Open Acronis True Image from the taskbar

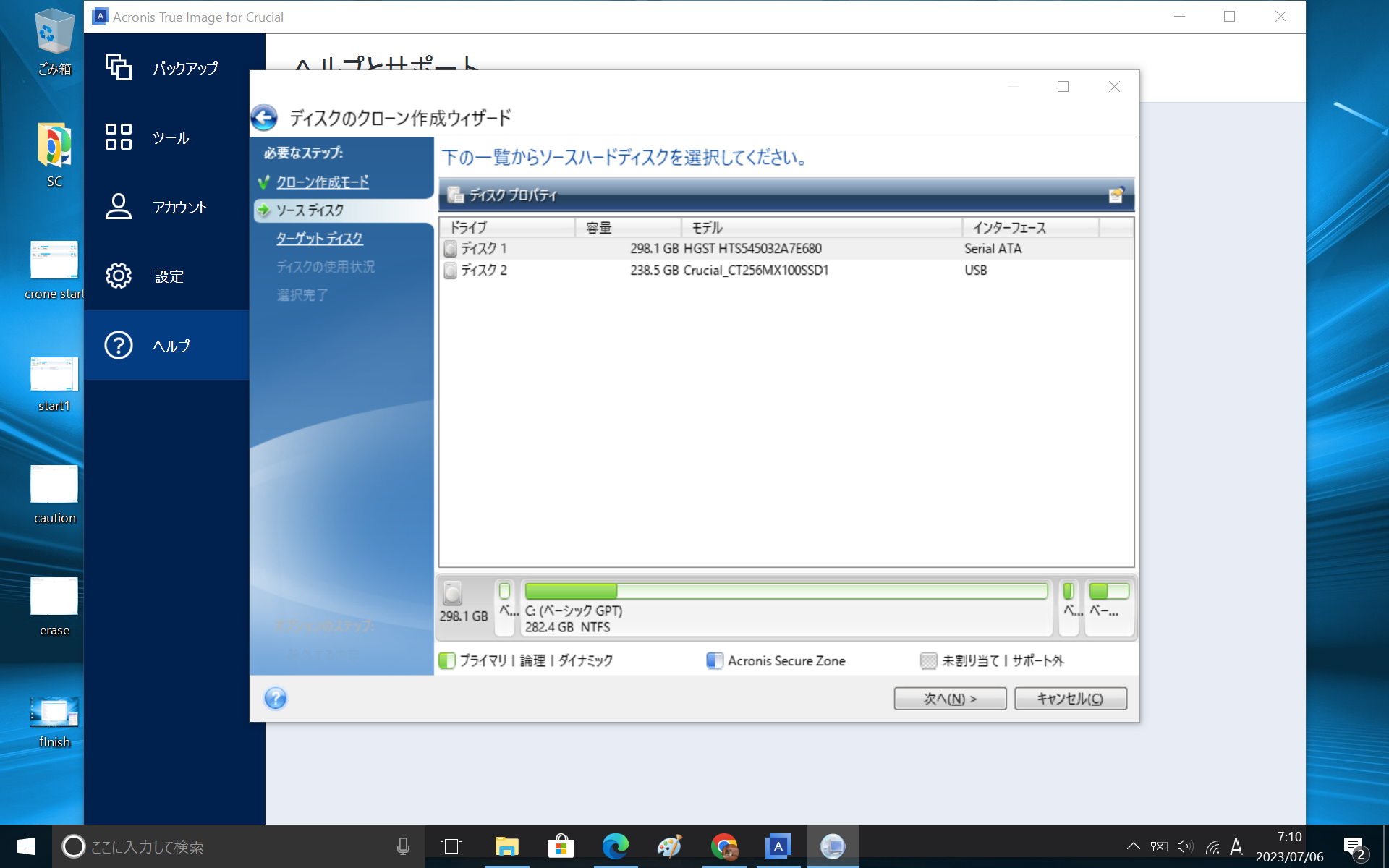778,845
